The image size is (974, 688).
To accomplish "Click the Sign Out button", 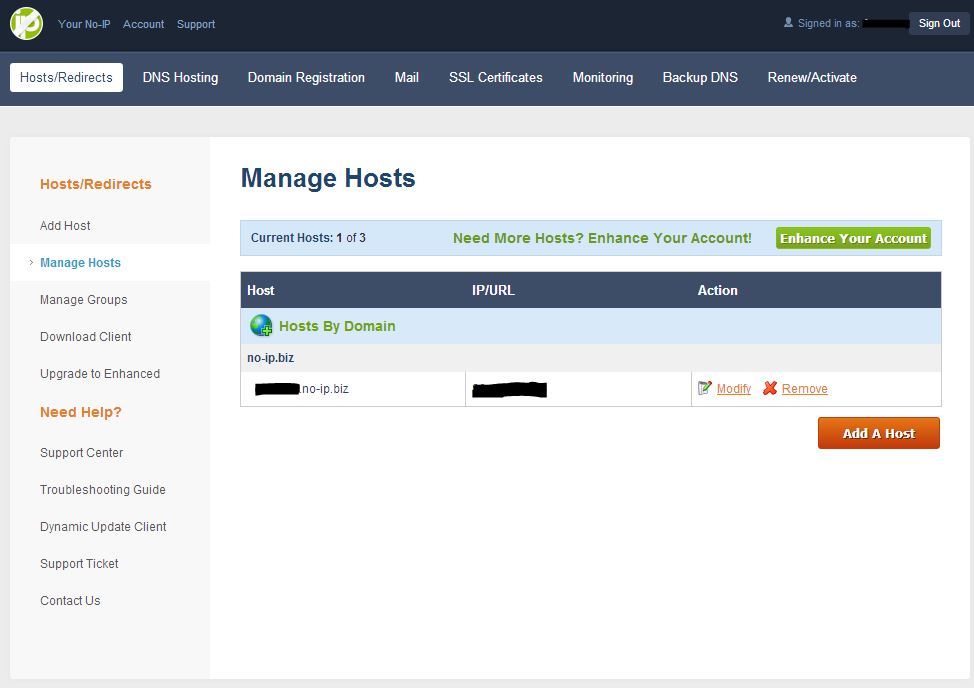I will (939, 24).
